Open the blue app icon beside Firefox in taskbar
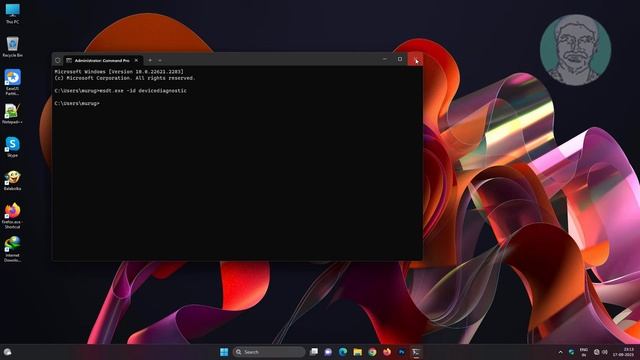The height and width of the screenshot is (360, 640). coord(402,352)
